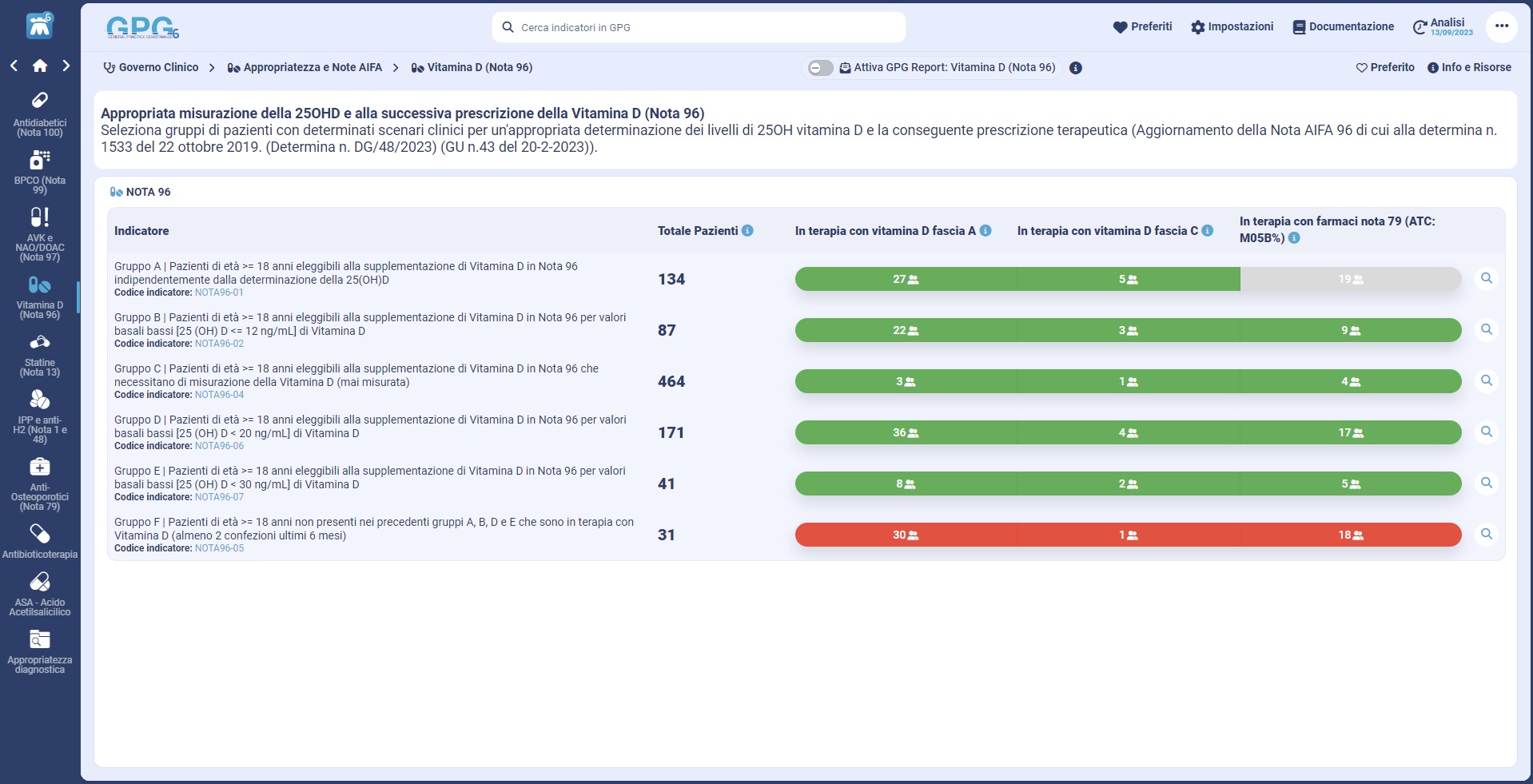Open the three-dots more options menu
The height and width of the screenshot is (784, 1533).
[1501, 26]
